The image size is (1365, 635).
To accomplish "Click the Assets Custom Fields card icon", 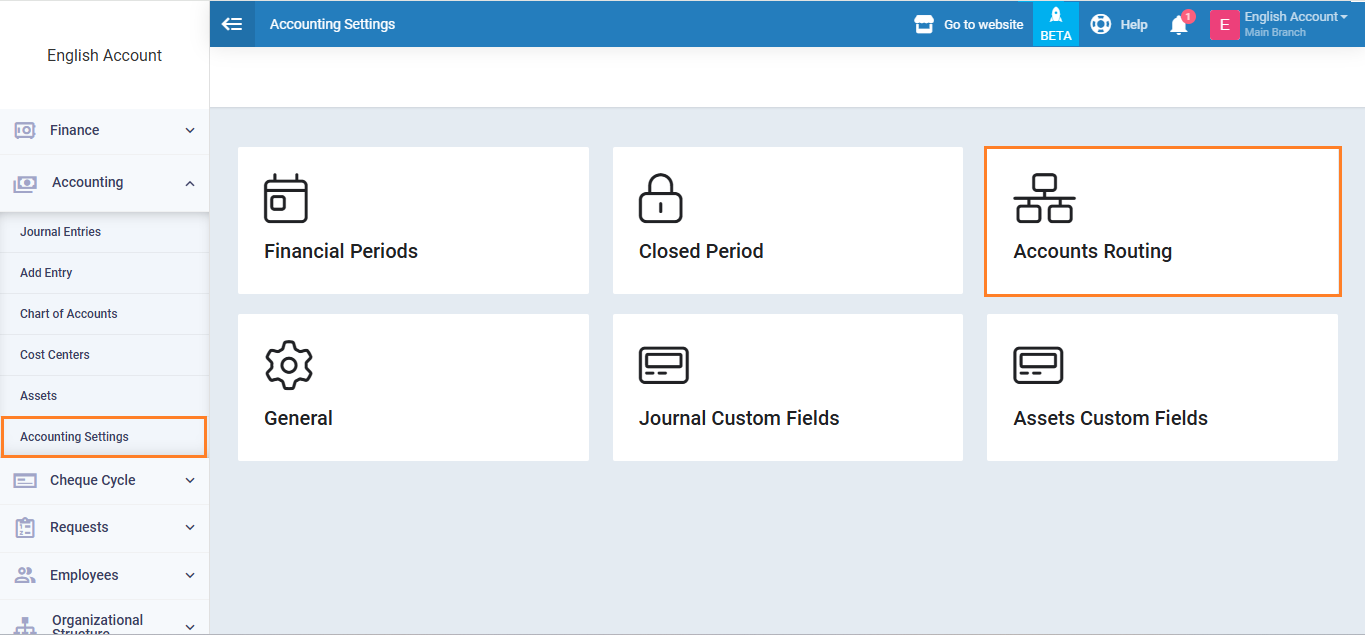I will (x=1037, y=365).
